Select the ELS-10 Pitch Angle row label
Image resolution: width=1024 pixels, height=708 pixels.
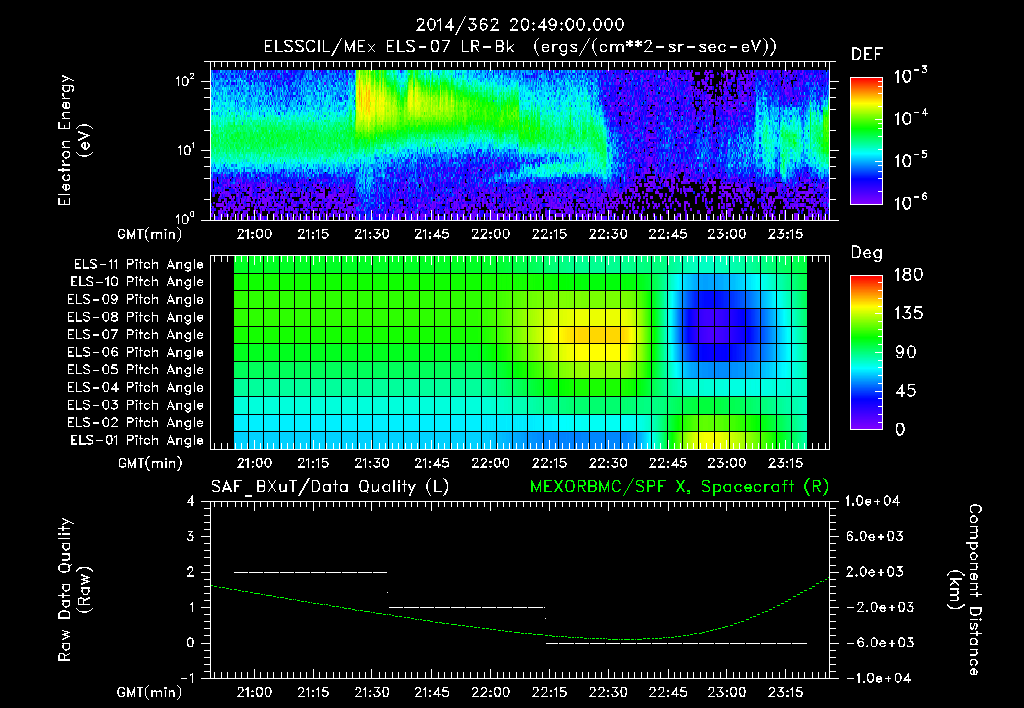136,282
